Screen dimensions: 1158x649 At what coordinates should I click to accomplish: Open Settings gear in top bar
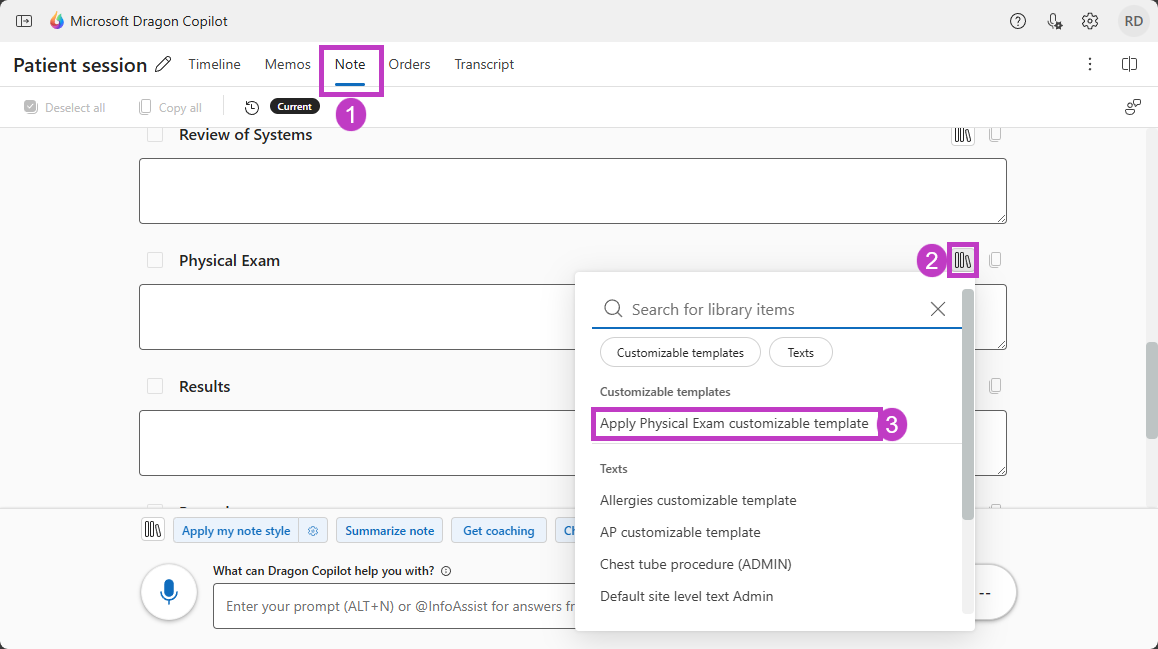pos(1090,21)
